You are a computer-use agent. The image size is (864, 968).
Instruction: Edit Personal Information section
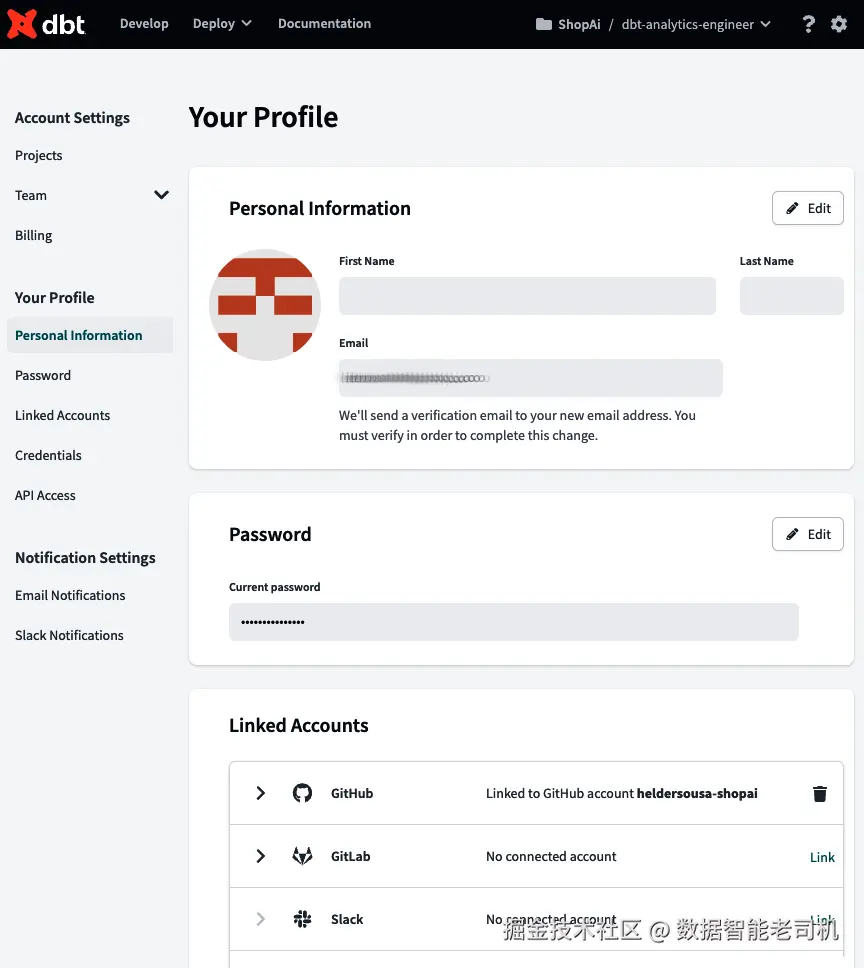pyautogui.click(x=807, y=208)
